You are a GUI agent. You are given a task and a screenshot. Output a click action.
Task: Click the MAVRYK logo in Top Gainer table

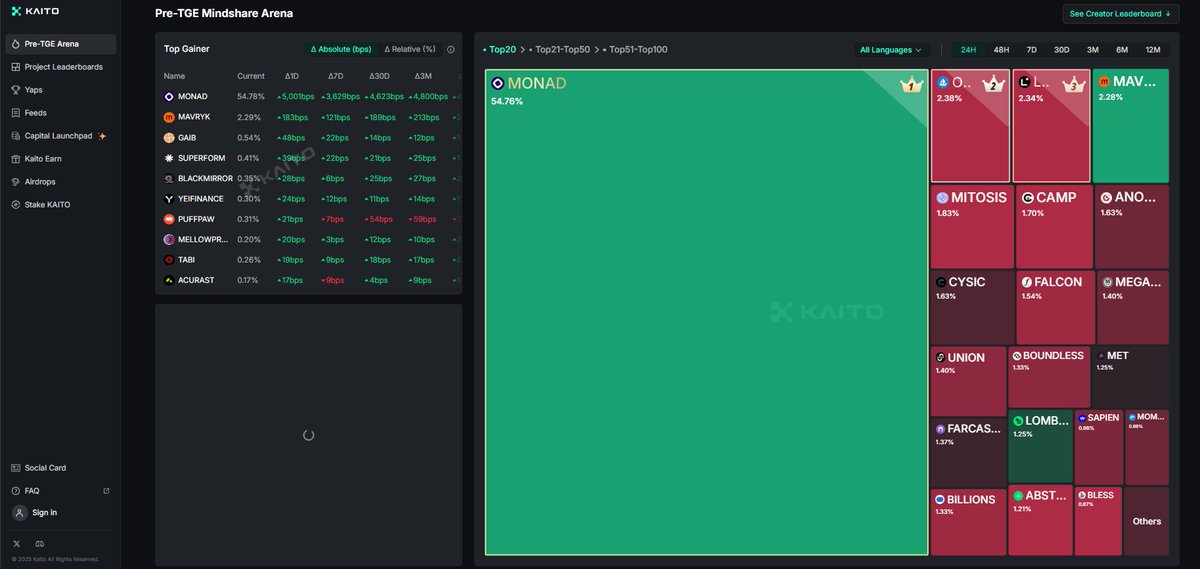click(169, 117)
